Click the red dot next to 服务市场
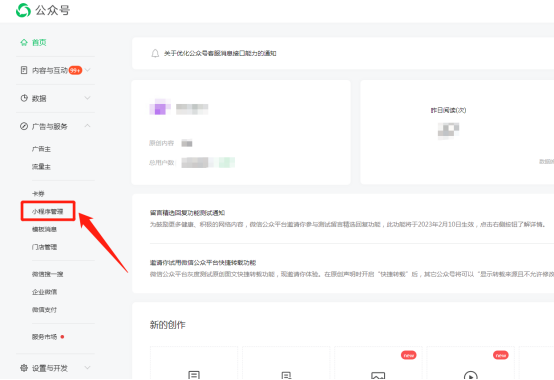The height and width of the screenshot is (380, 554). pos(62,337)
